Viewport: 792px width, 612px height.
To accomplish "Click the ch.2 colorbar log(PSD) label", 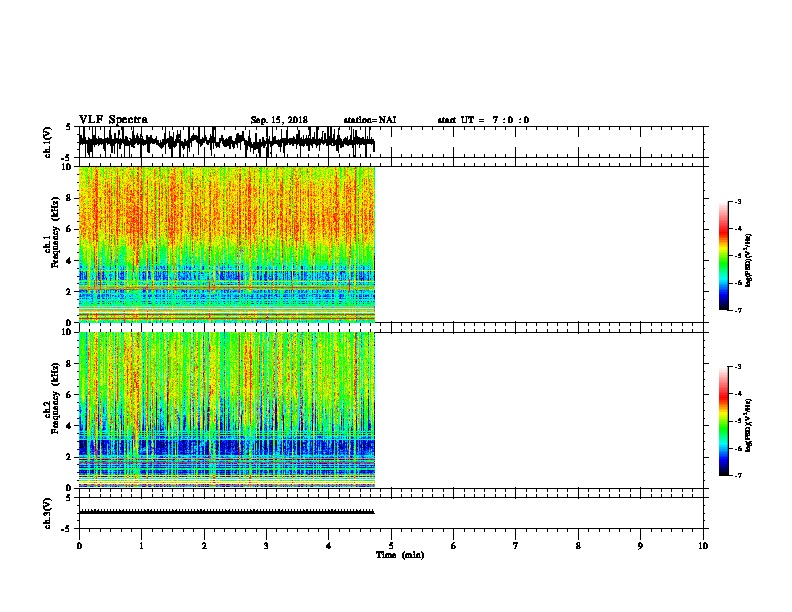I will click(x=748, y=425).
